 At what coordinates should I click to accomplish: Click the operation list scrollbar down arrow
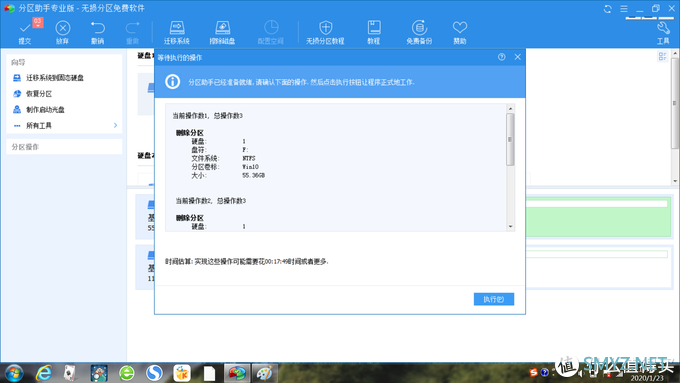[x=510, y=226]
